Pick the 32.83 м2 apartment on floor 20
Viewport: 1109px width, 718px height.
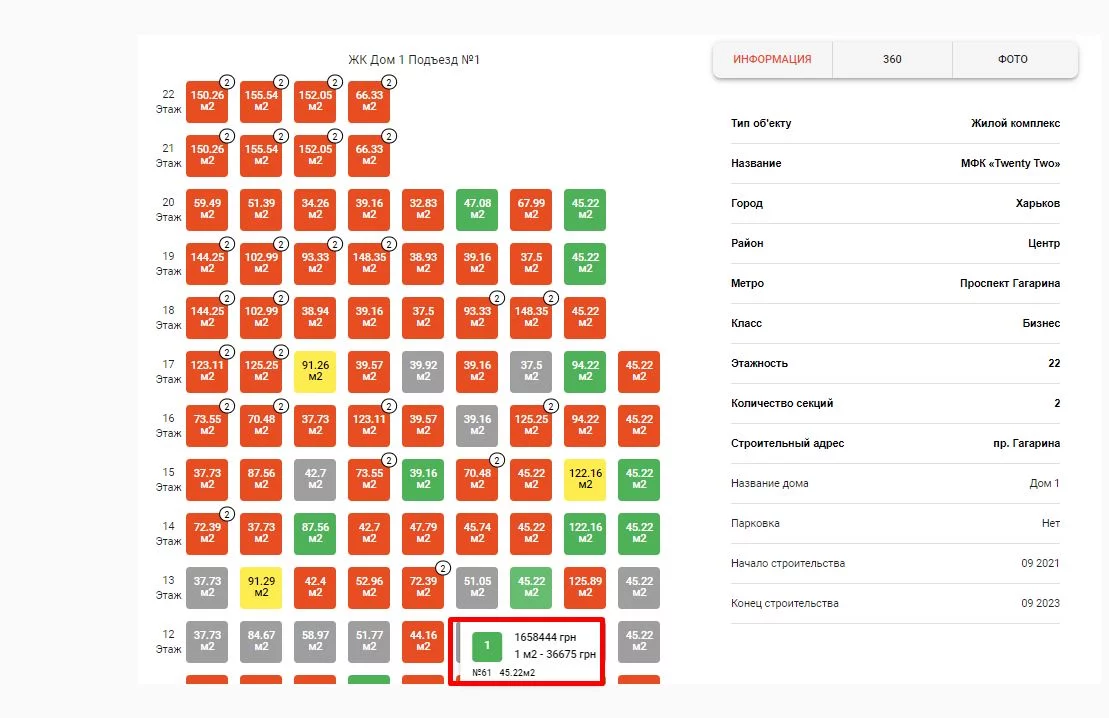[423, 209]
